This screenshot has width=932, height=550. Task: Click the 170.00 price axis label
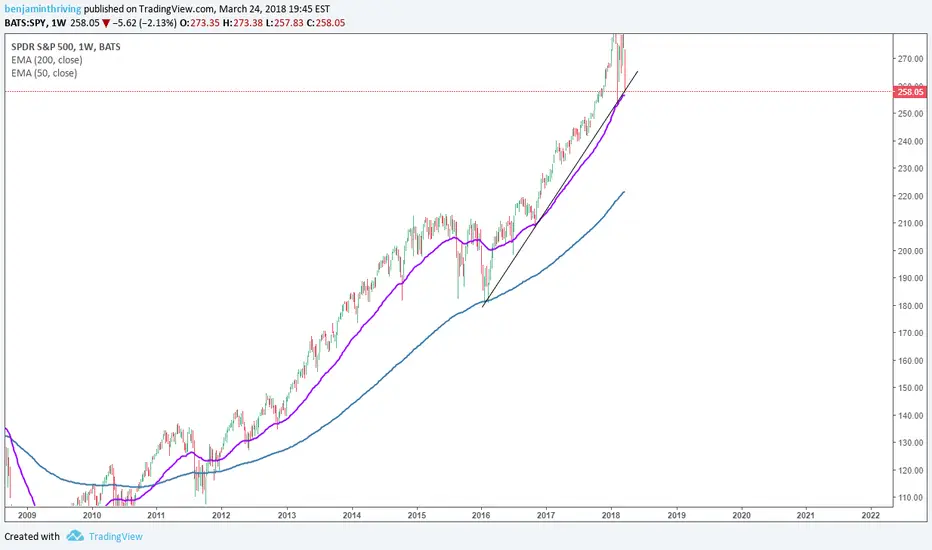tap(911, 333)
